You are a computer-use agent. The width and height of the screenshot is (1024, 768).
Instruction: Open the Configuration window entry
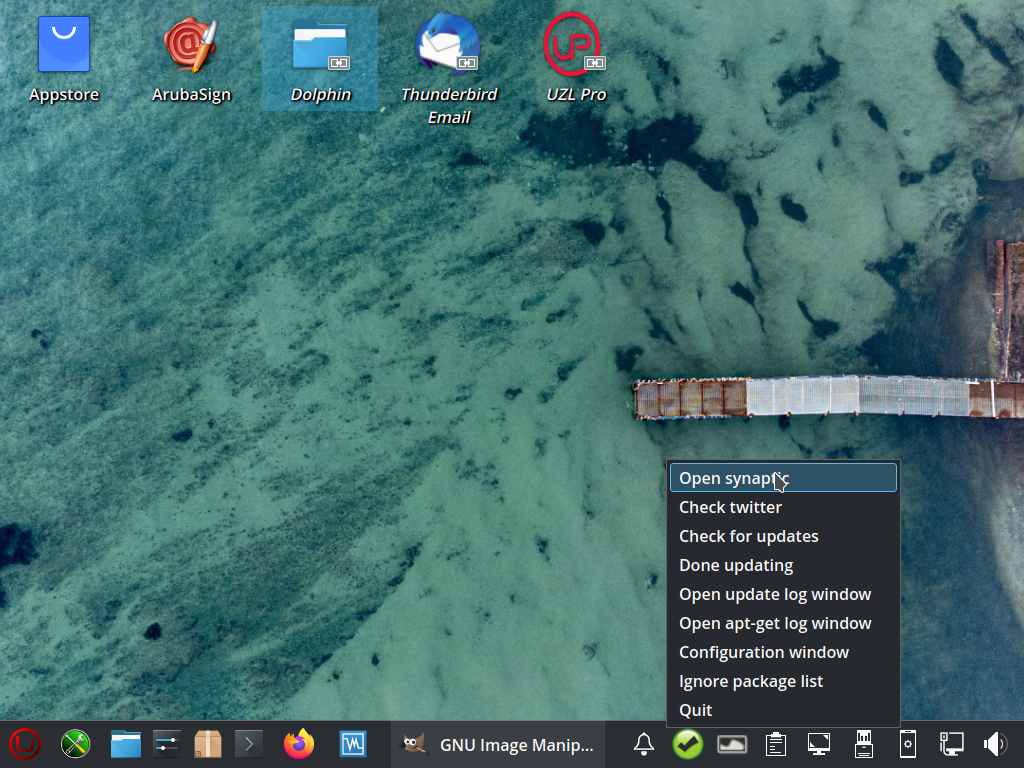[764, 652]
